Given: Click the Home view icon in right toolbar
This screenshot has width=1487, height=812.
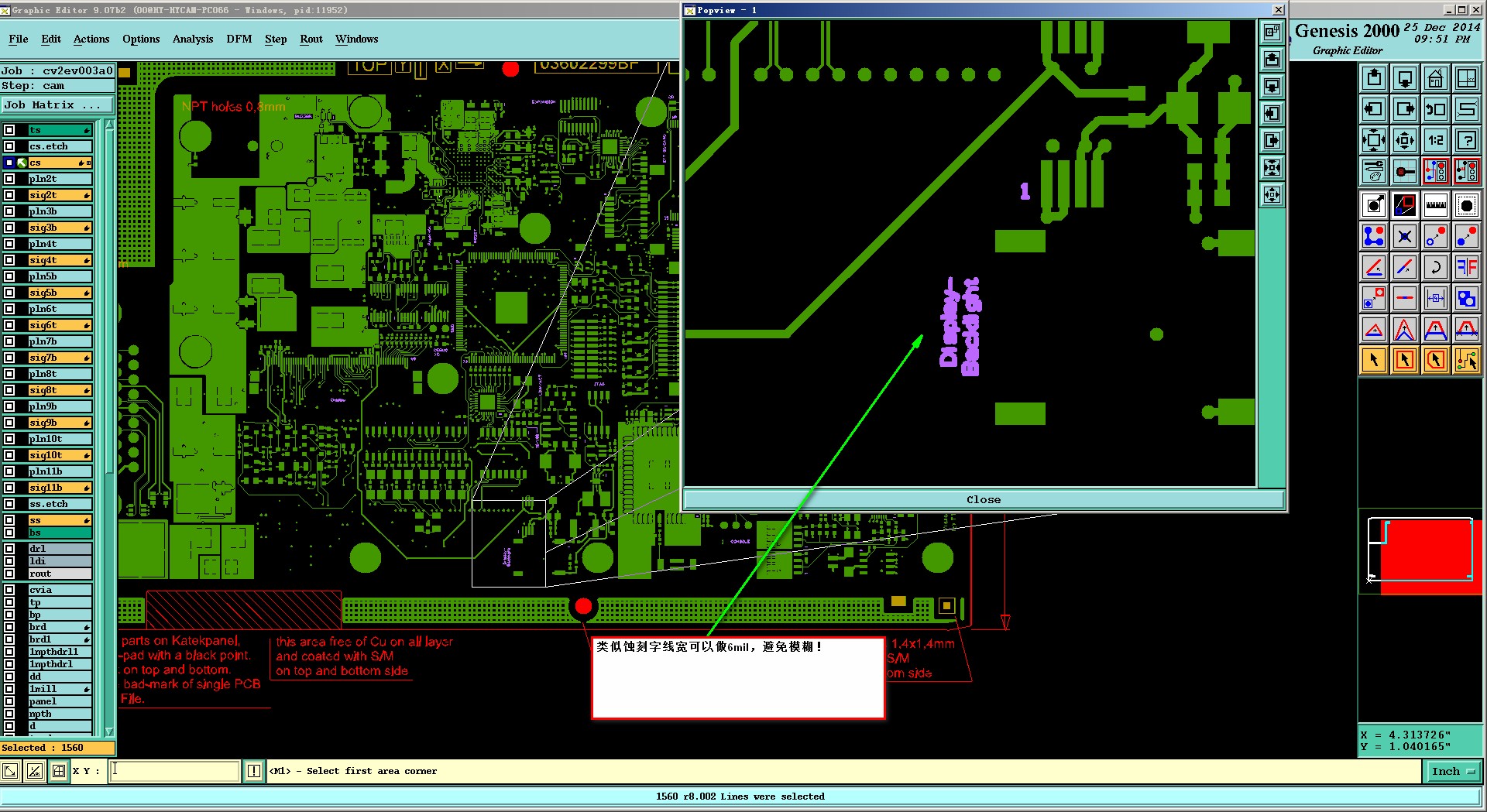Looking at the screenshot, I should click(x=1435, y=79).
